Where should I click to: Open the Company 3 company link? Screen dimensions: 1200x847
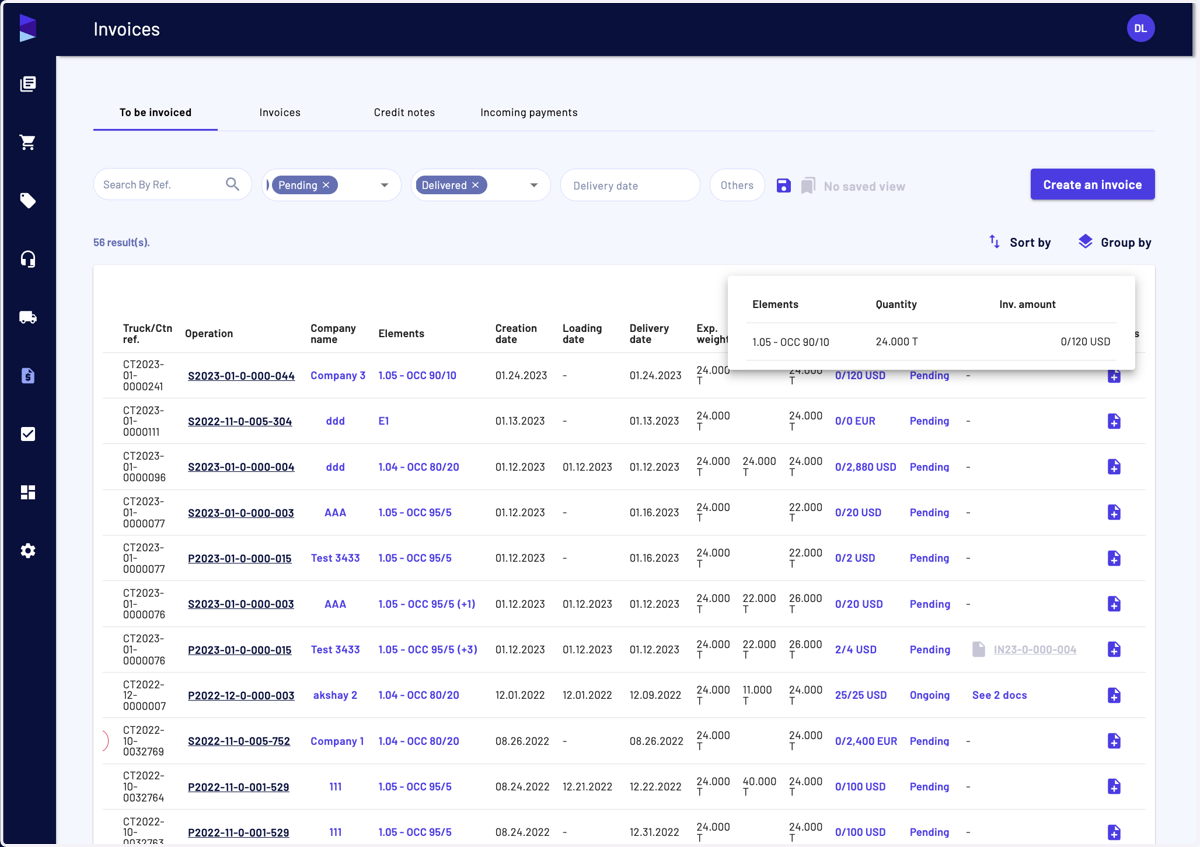(338, 376)
